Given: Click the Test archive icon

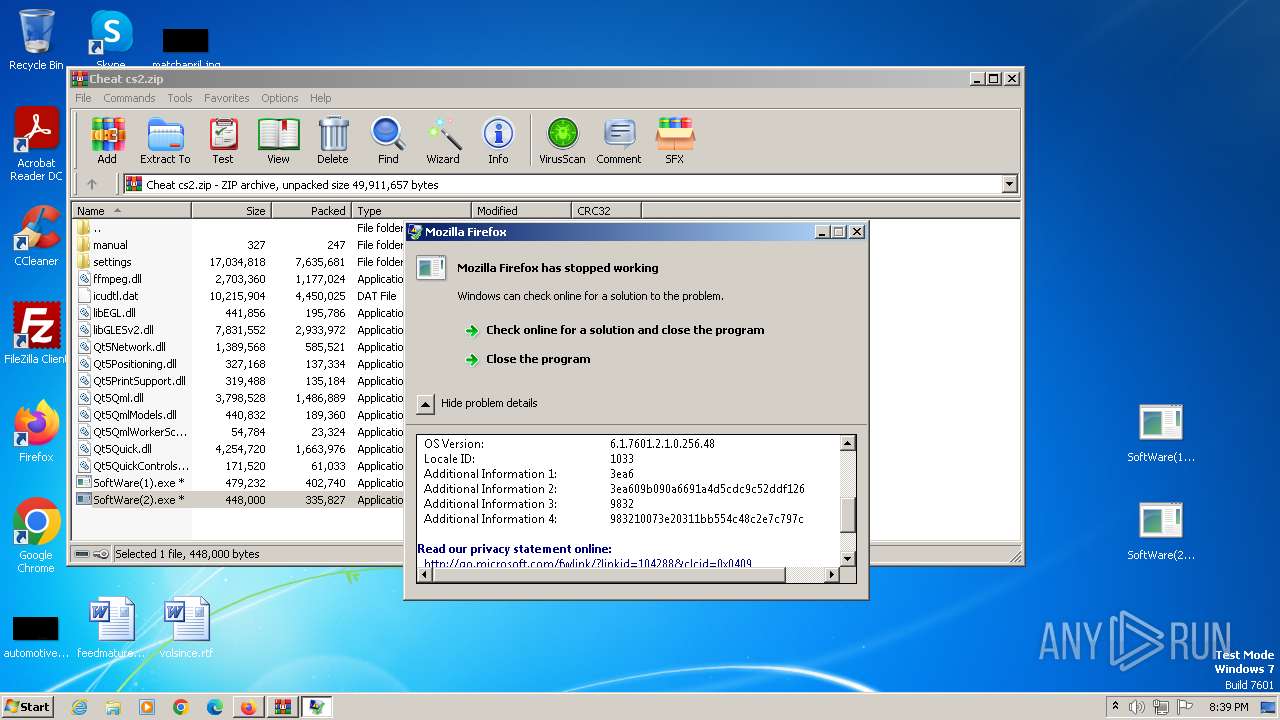Looking at the screenshot, I should click(223, 141).
